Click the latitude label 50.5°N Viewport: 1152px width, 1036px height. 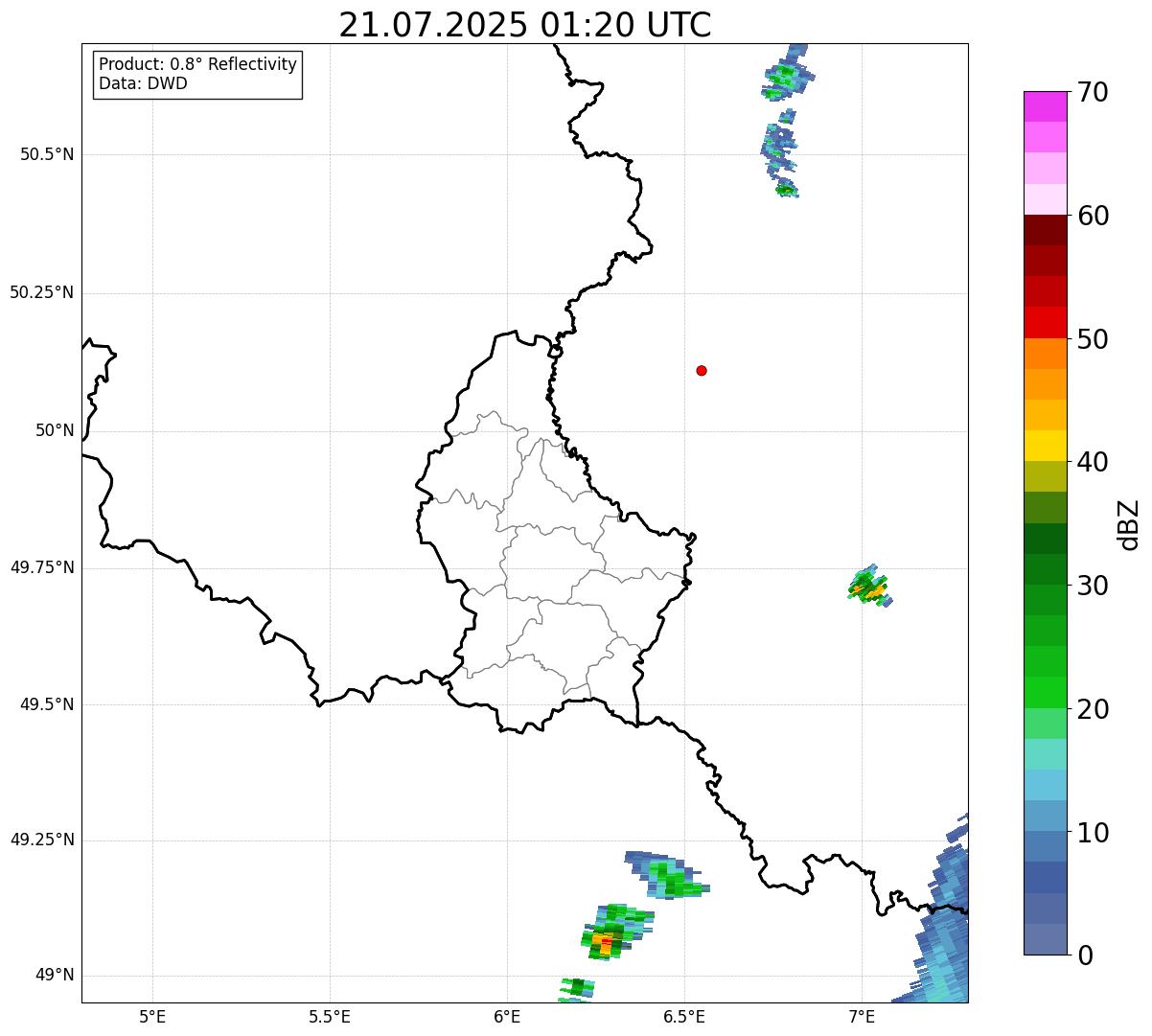47,154
